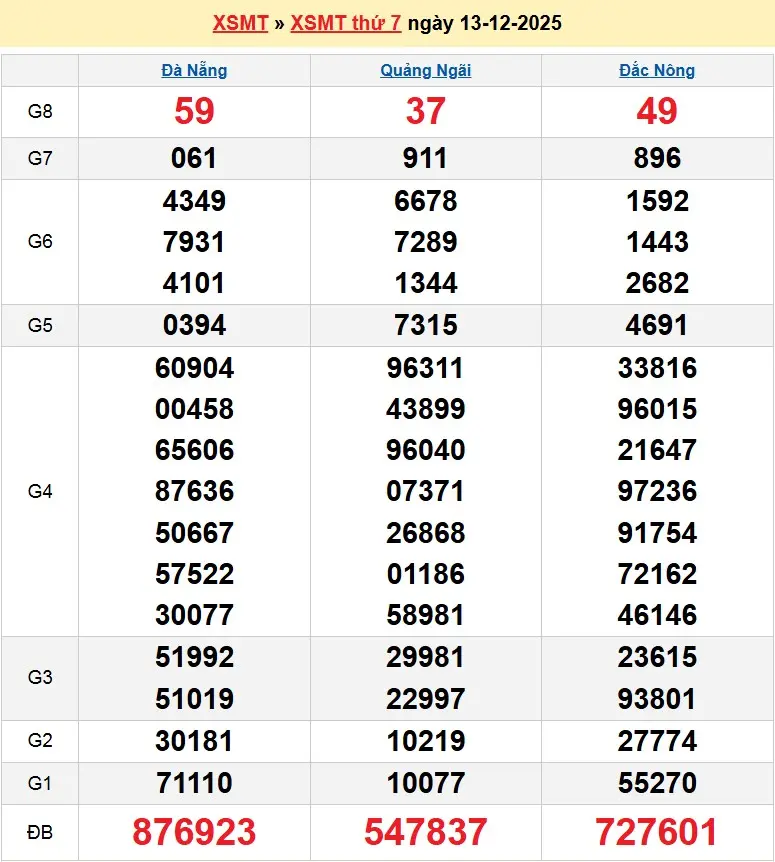Open the Quảng Ngãi province link

click(x=426, y=70)
